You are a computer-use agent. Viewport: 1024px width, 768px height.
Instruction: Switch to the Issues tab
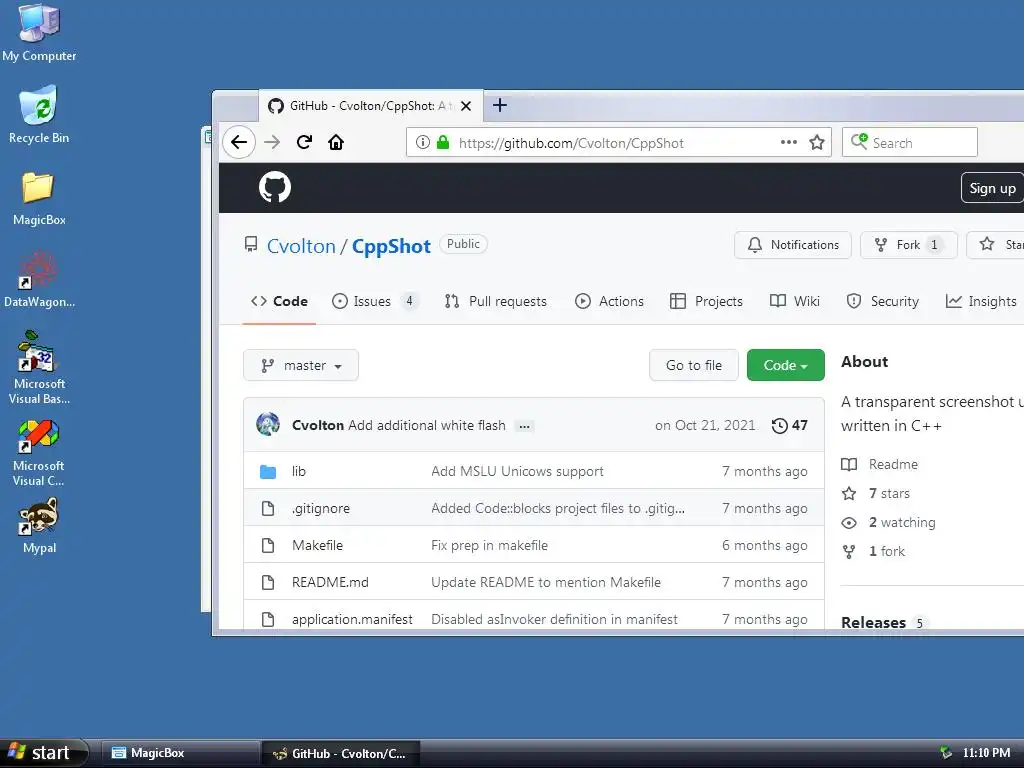pyautogui.click(x=374, y=301)
